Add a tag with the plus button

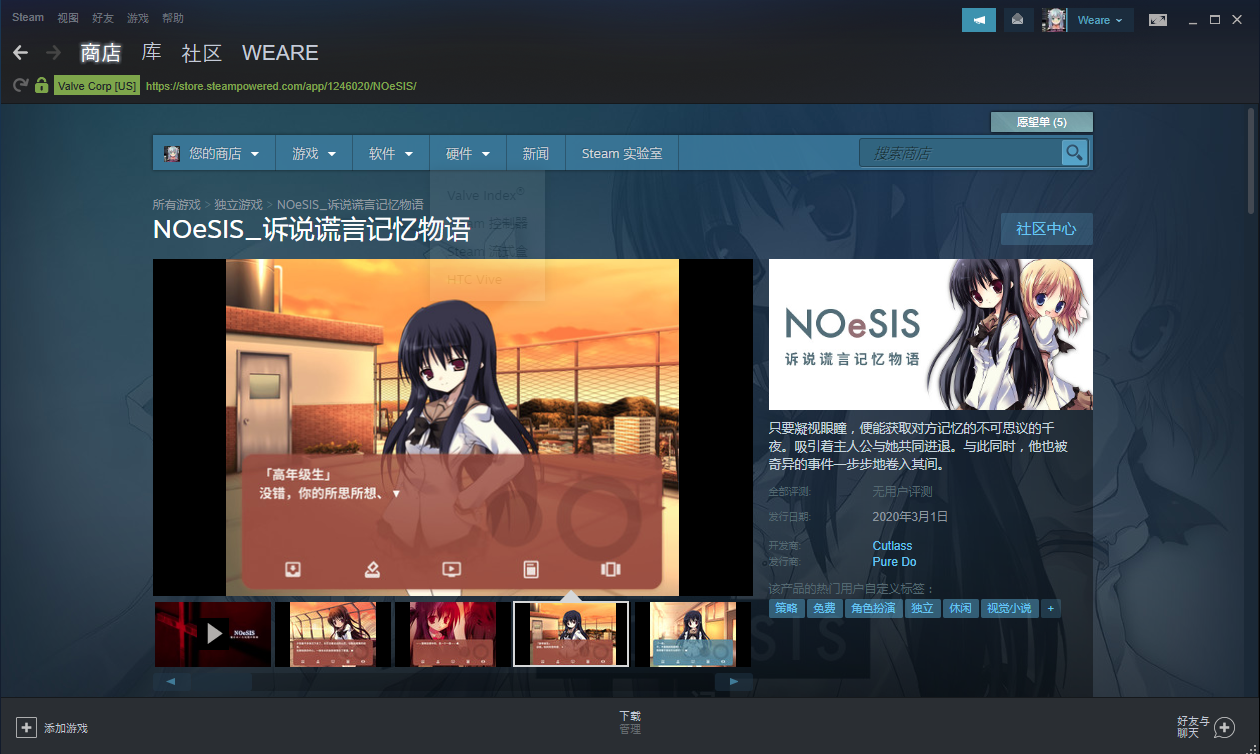tap(1050, 608)
